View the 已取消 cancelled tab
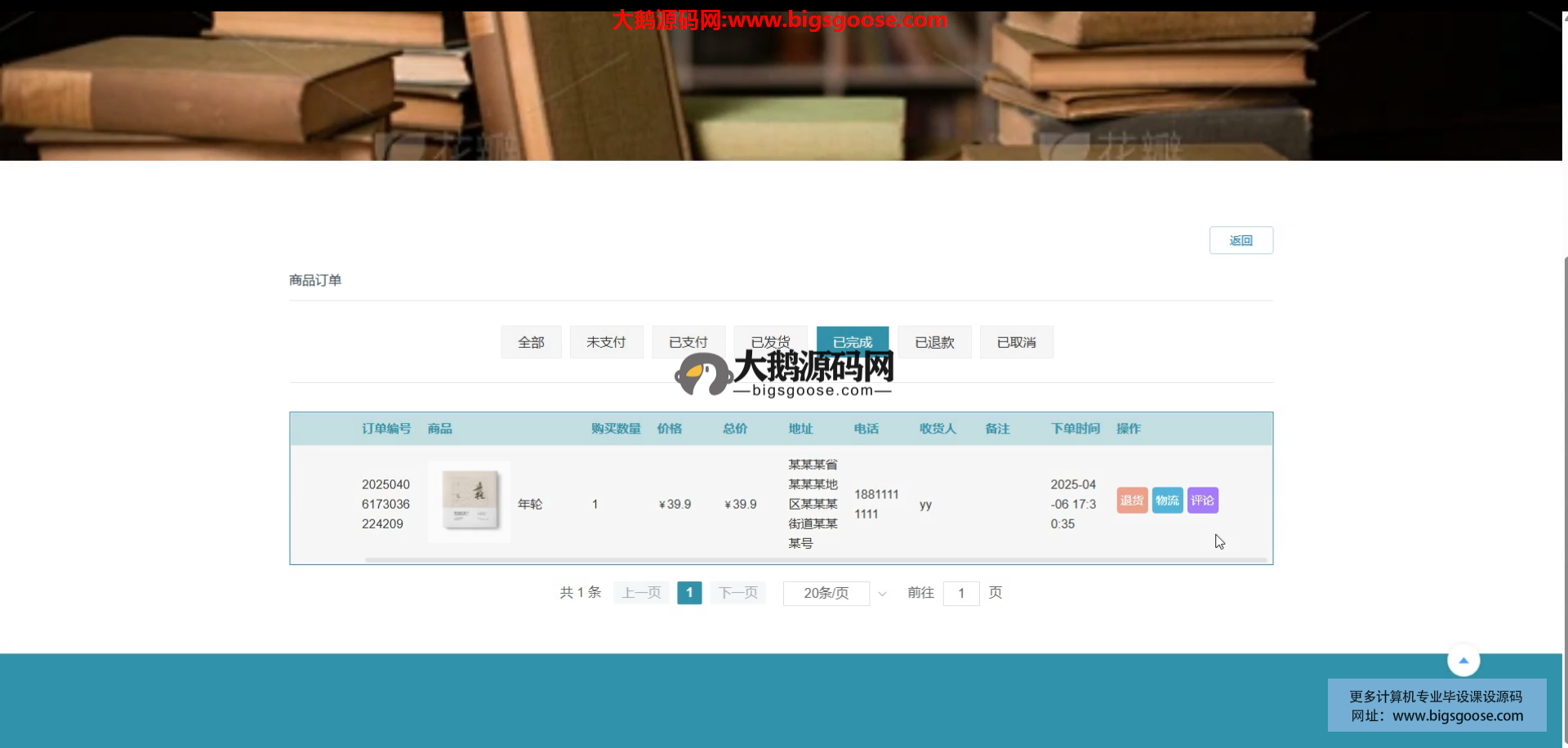The height and width of the screenshot is (748, 1568). click(x=1016, y=342)
